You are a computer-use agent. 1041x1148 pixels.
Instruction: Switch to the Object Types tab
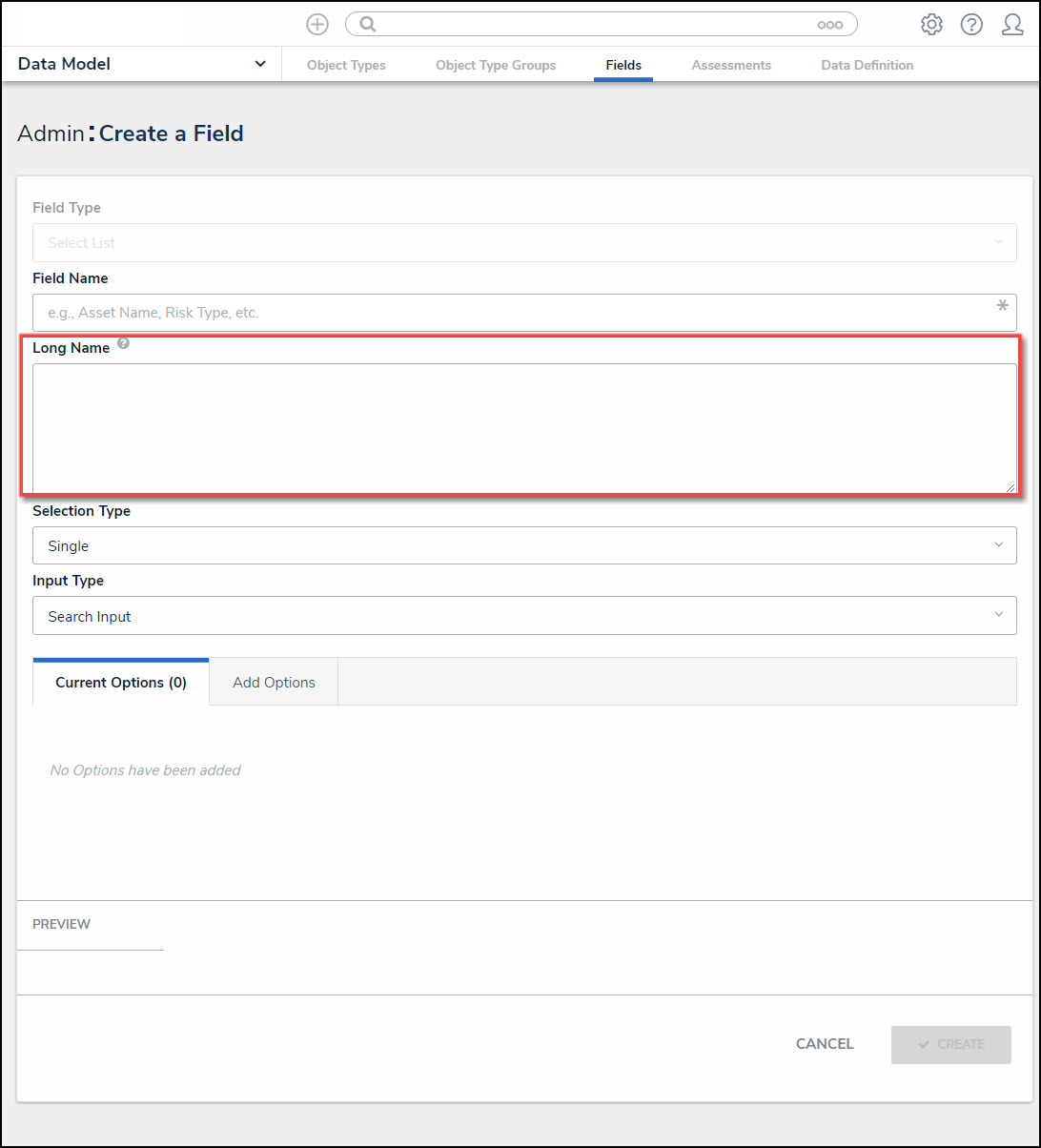346,65
